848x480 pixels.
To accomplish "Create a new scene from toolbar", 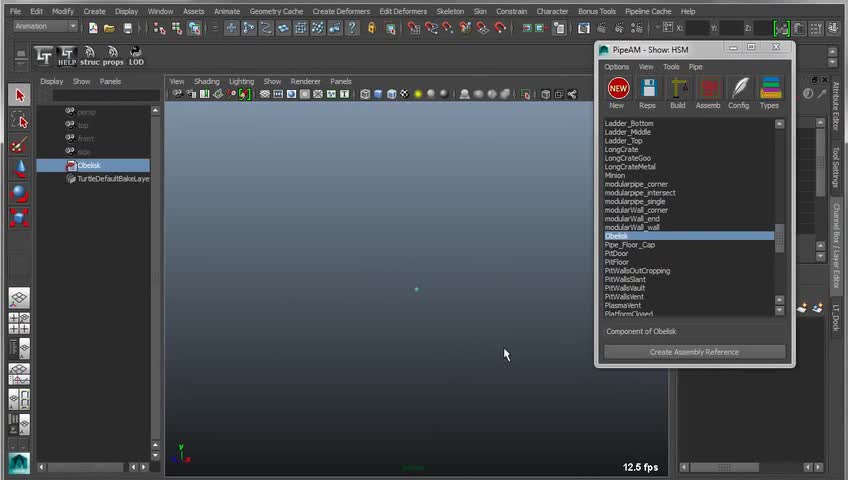I will click(93, 28).
